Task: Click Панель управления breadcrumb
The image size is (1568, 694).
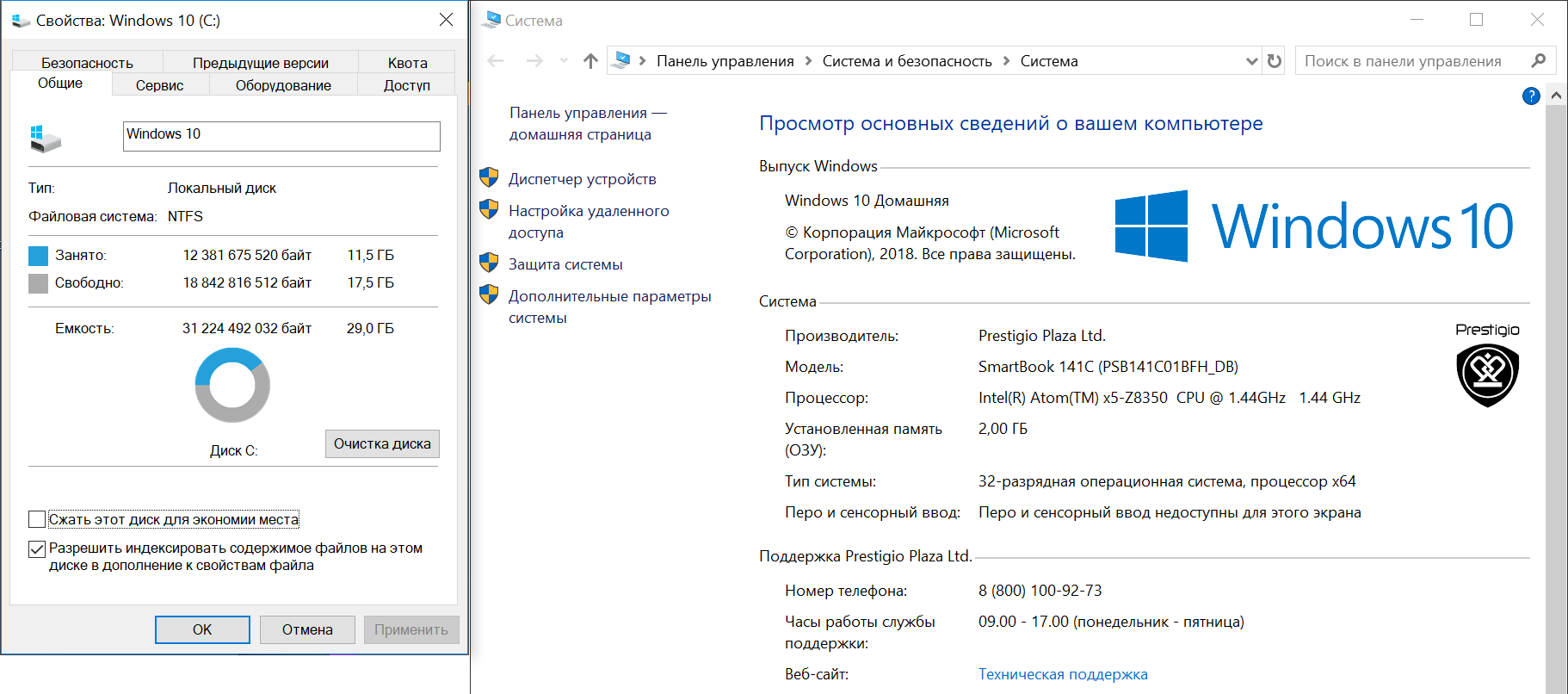Action: (x=725, y=61)
